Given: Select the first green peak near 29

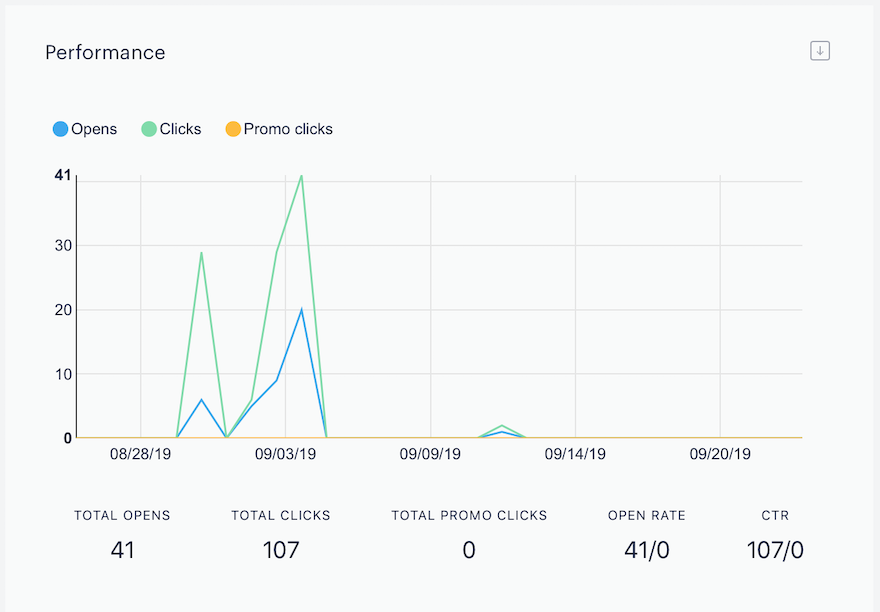Looking at the screenshot, I should click(201, 252).
